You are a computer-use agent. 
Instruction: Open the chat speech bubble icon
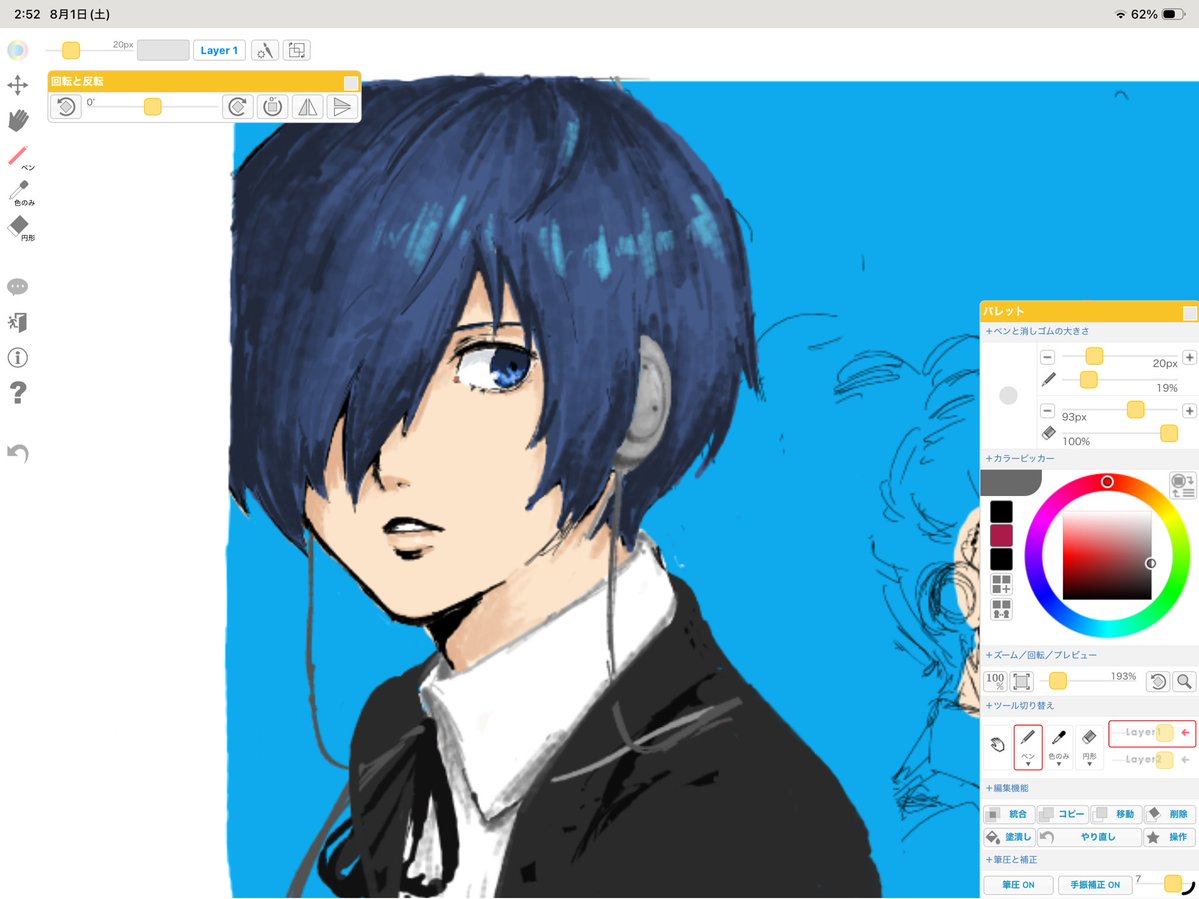pos(18,287)
